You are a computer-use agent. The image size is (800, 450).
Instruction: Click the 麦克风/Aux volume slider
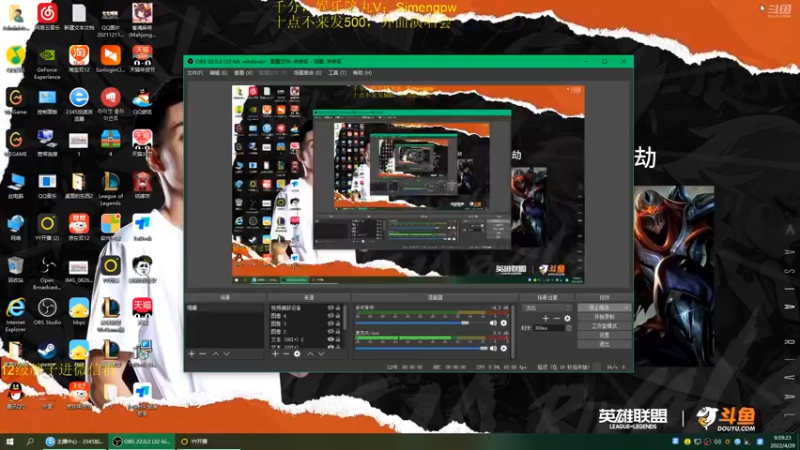(421, 348)
